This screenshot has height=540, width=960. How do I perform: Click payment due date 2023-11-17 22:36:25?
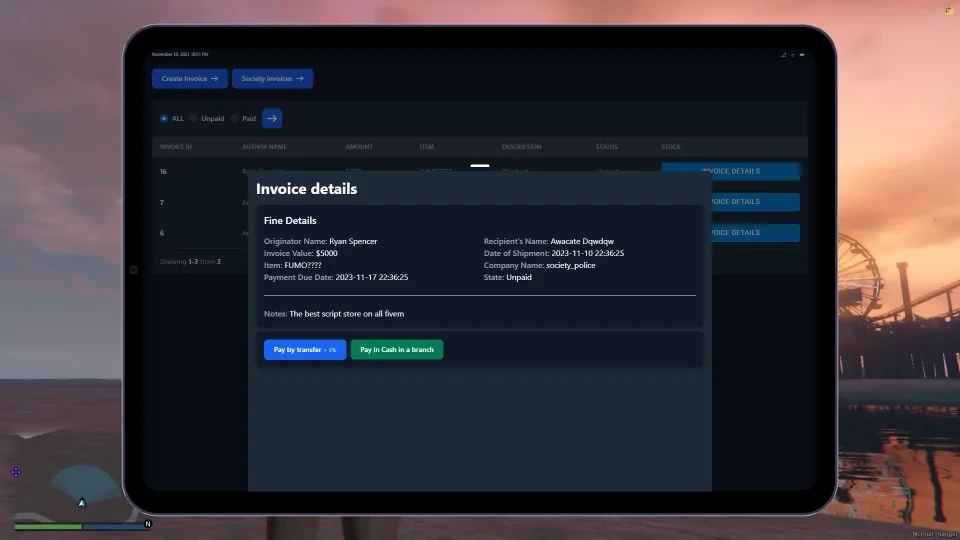tap(372, 277)
